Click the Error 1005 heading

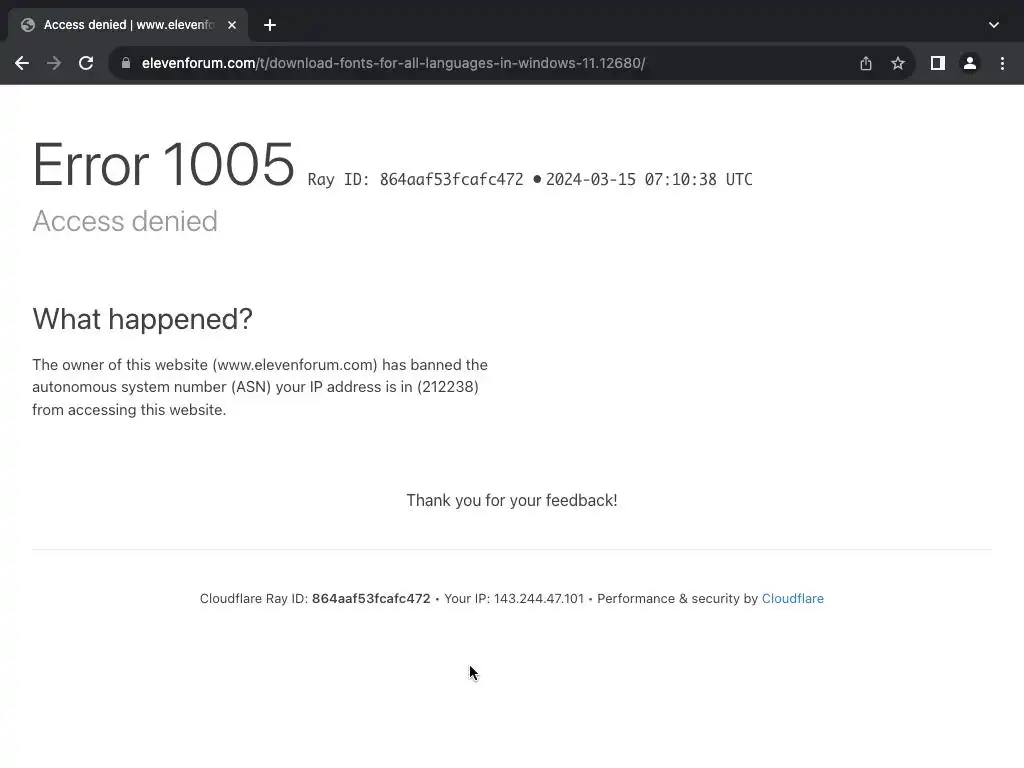163,165
